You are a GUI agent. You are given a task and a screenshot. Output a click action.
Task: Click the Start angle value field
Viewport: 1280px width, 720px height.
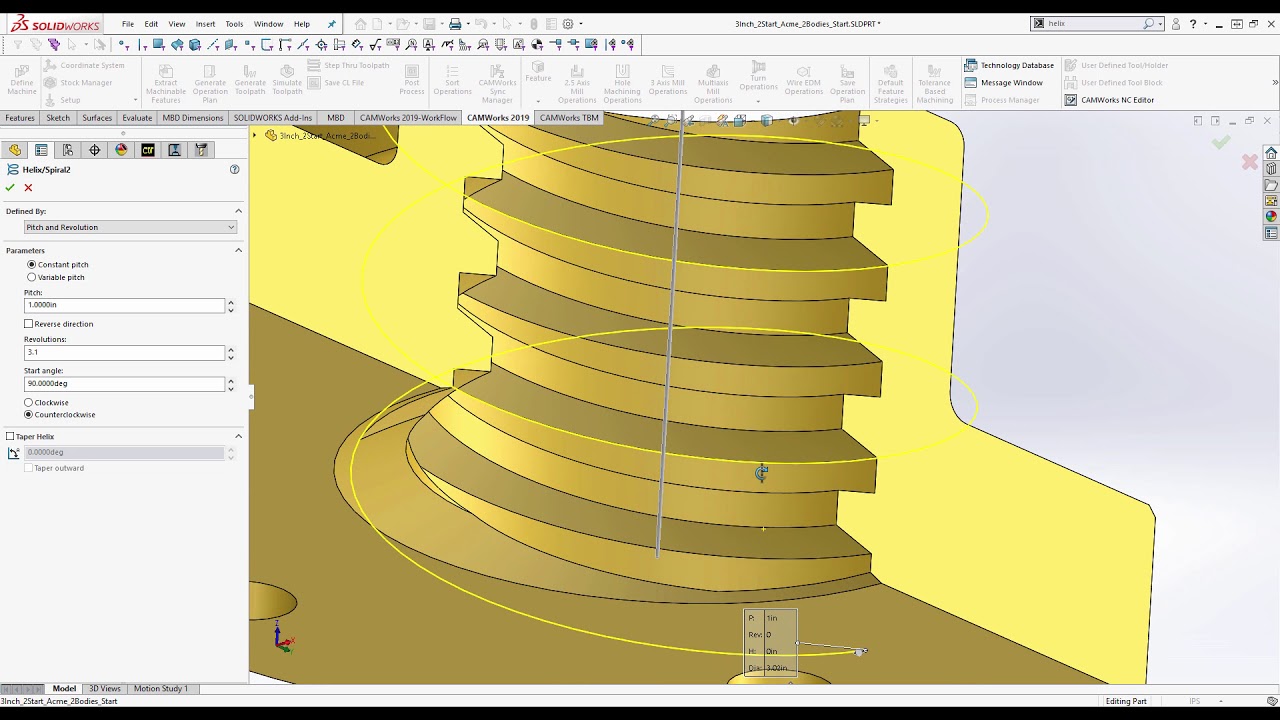(124, 383)
